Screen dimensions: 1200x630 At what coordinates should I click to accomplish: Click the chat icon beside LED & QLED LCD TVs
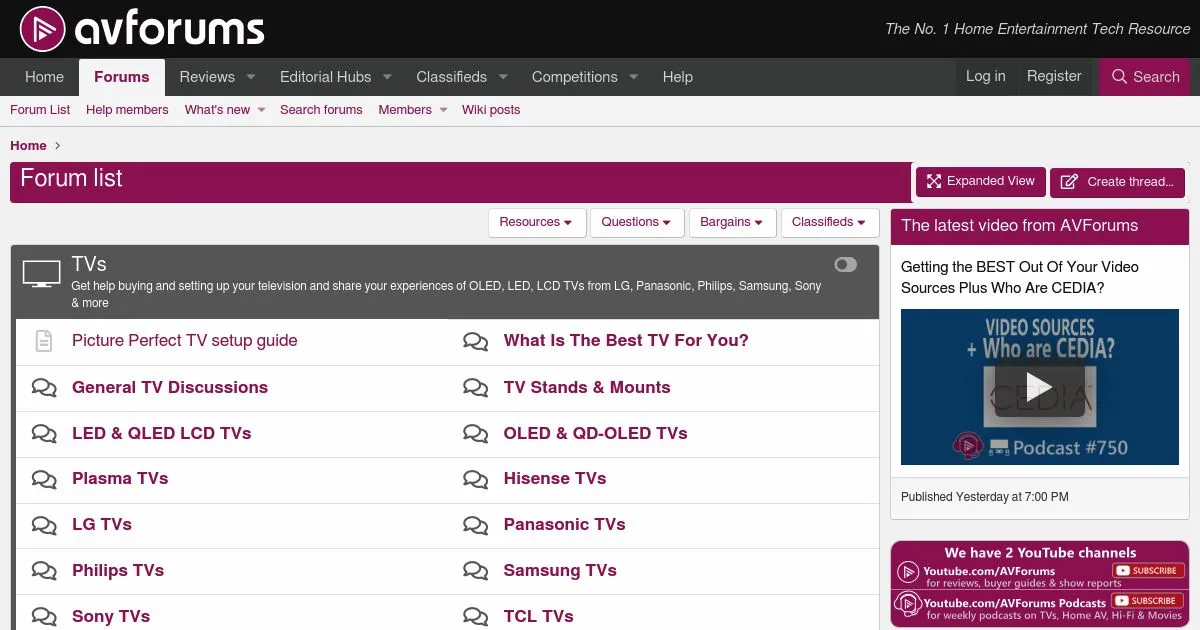(44, 434)
